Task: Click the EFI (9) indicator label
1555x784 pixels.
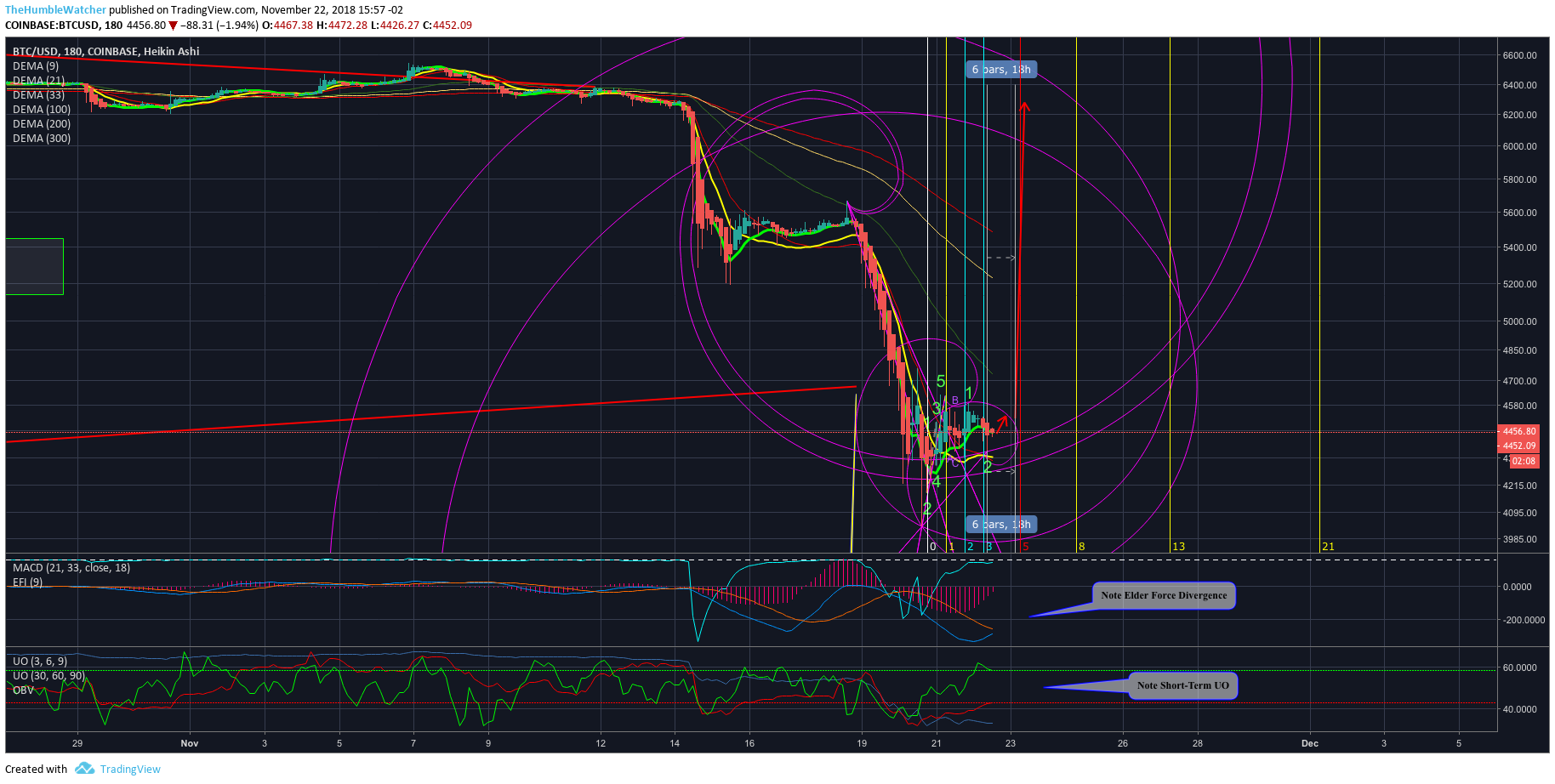Action: point(27,582)
